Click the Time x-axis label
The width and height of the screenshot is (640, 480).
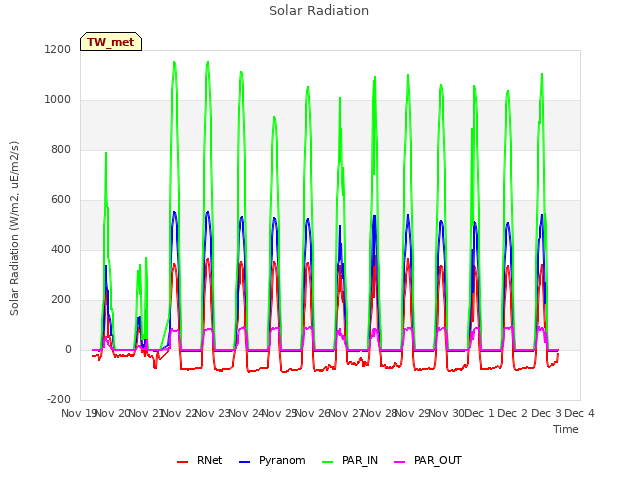tap(566, 429)
